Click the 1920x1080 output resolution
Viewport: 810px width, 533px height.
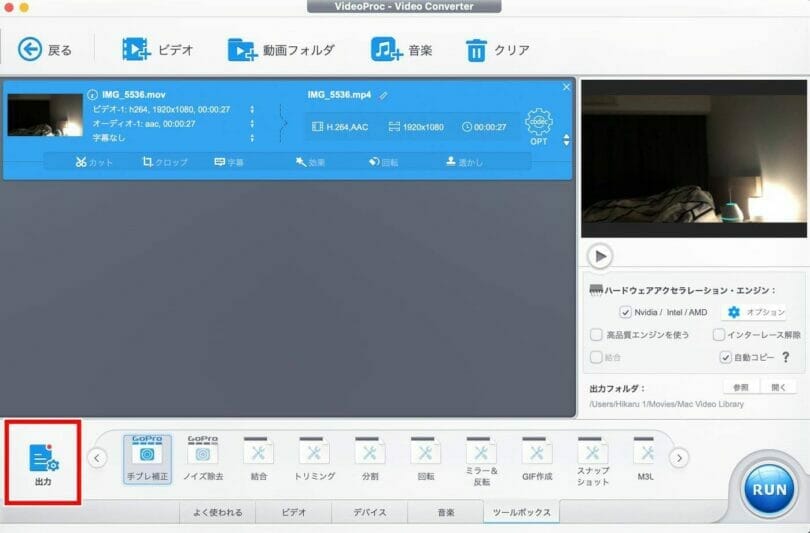point(416,127)
